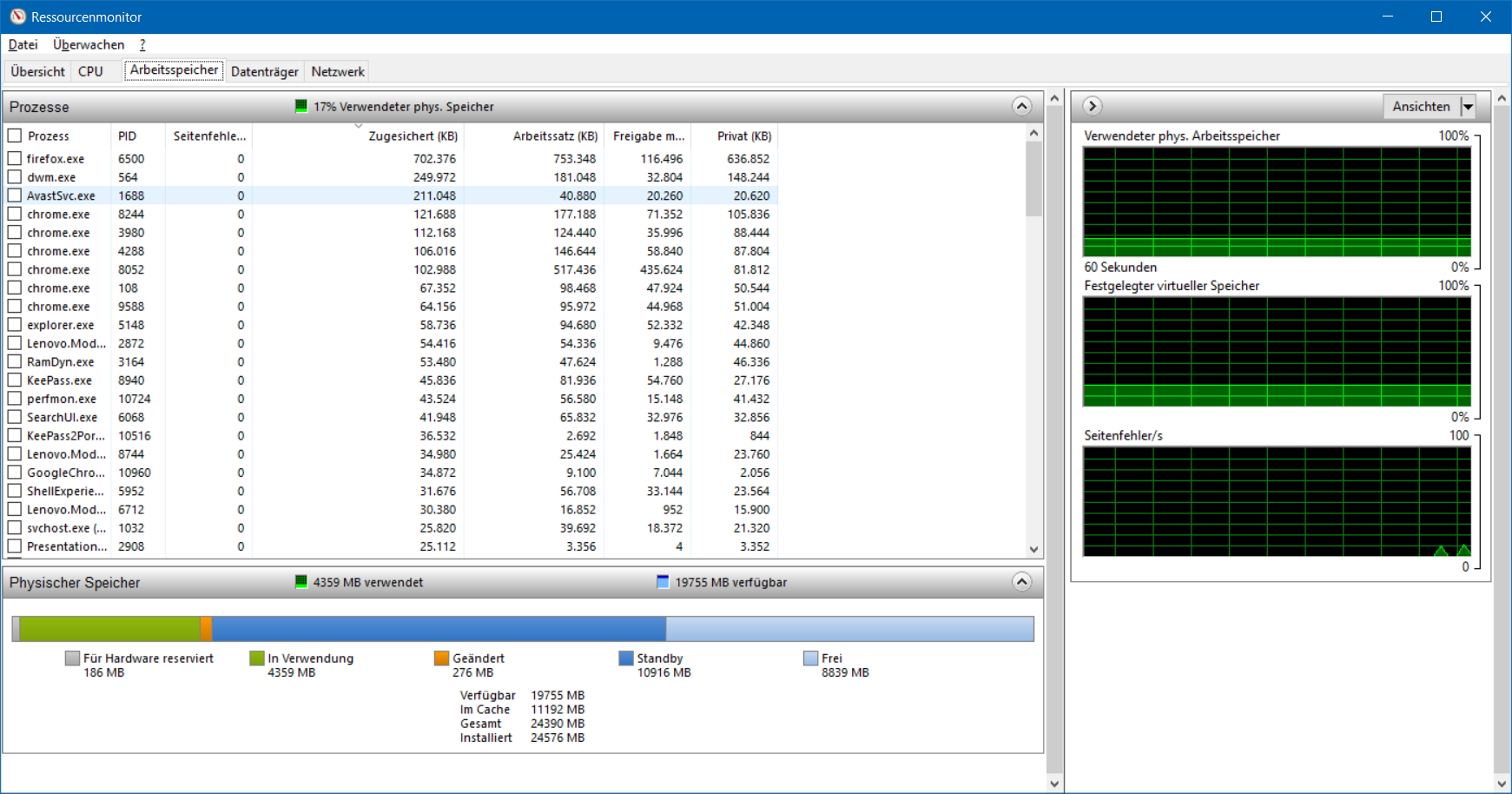Click the green 'In Verwendung' memory bar segment
This screenshot has width=1512, height=794.
tap(109, 629)
